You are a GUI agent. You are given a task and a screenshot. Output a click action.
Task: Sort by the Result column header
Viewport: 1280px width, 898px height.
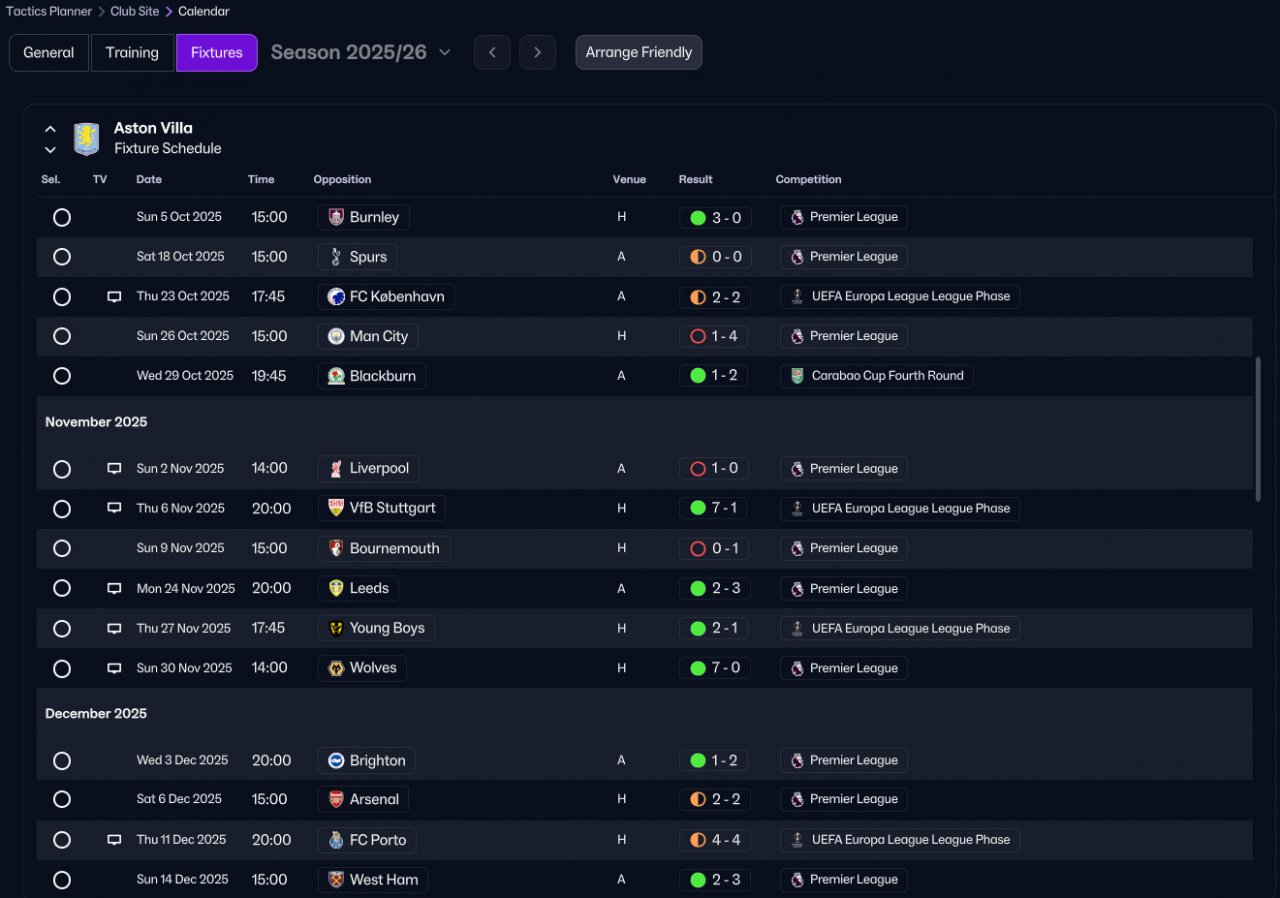(x=696, y=180)
